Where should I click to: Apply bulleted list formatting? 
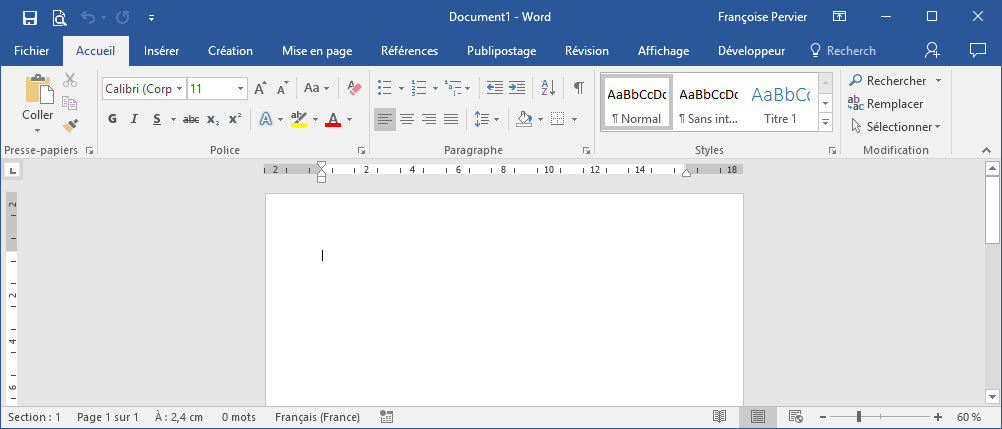(x=384, y=89)
